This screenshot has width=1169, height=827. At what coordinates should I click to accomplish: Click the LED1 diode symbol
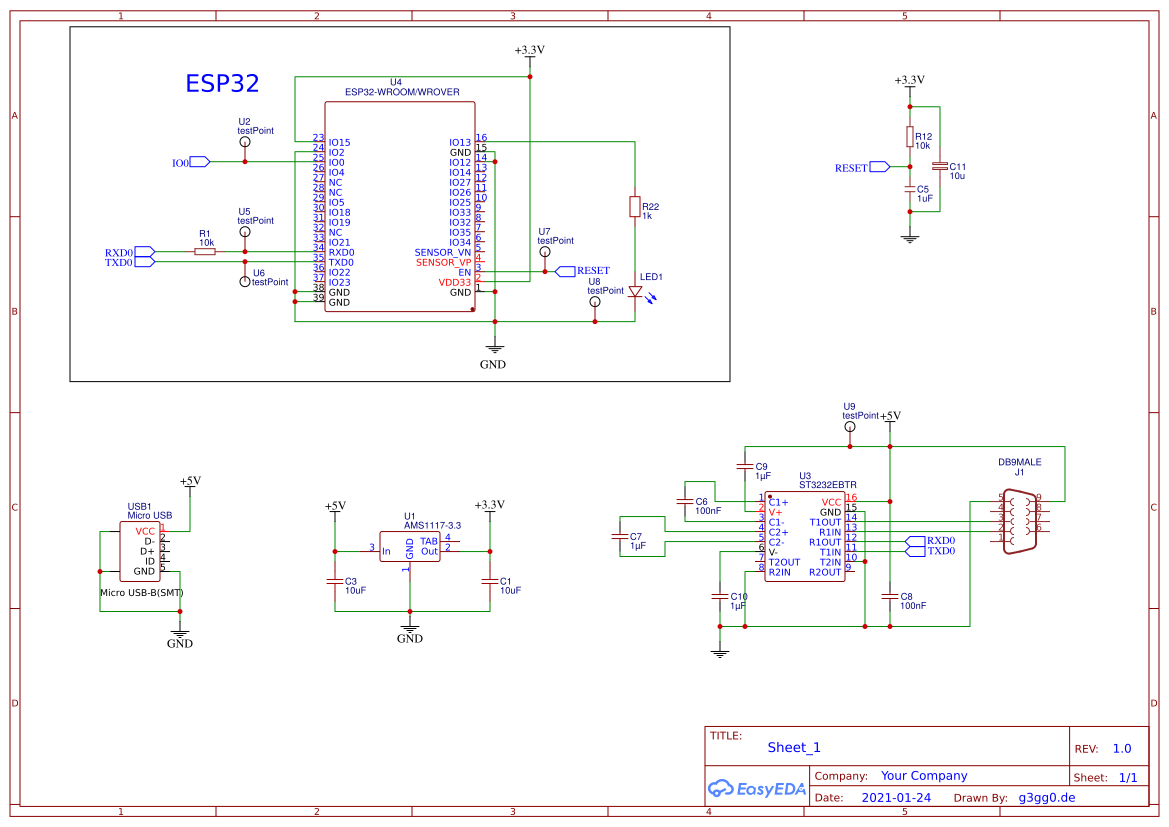[637, 291]
